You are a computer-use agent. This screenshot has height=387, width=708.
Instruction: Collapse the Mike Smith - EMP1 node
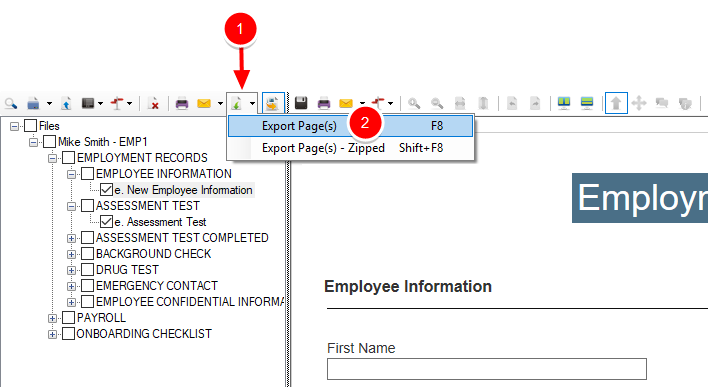(x=33, y=142)
